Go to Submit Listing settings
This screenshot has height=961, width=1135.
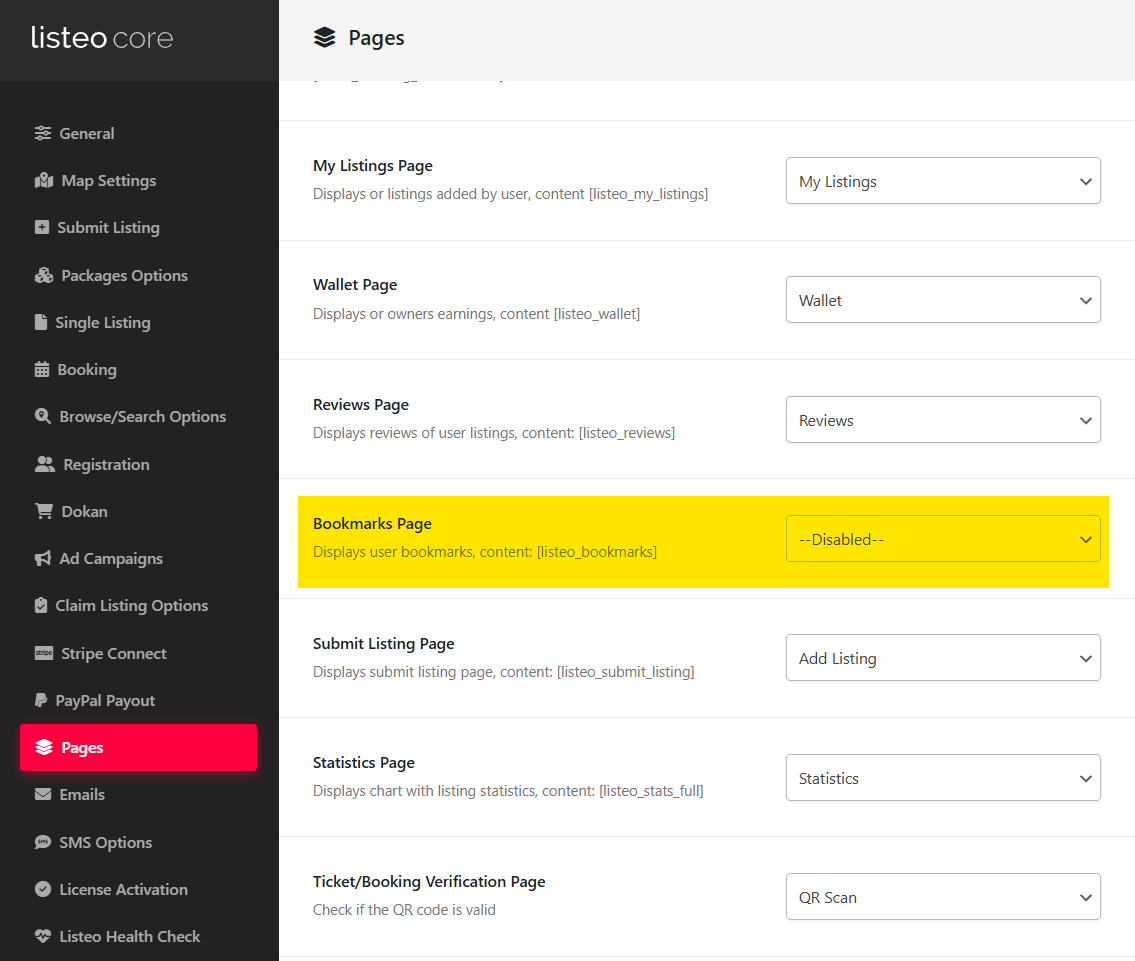click(x=108, y=228)
